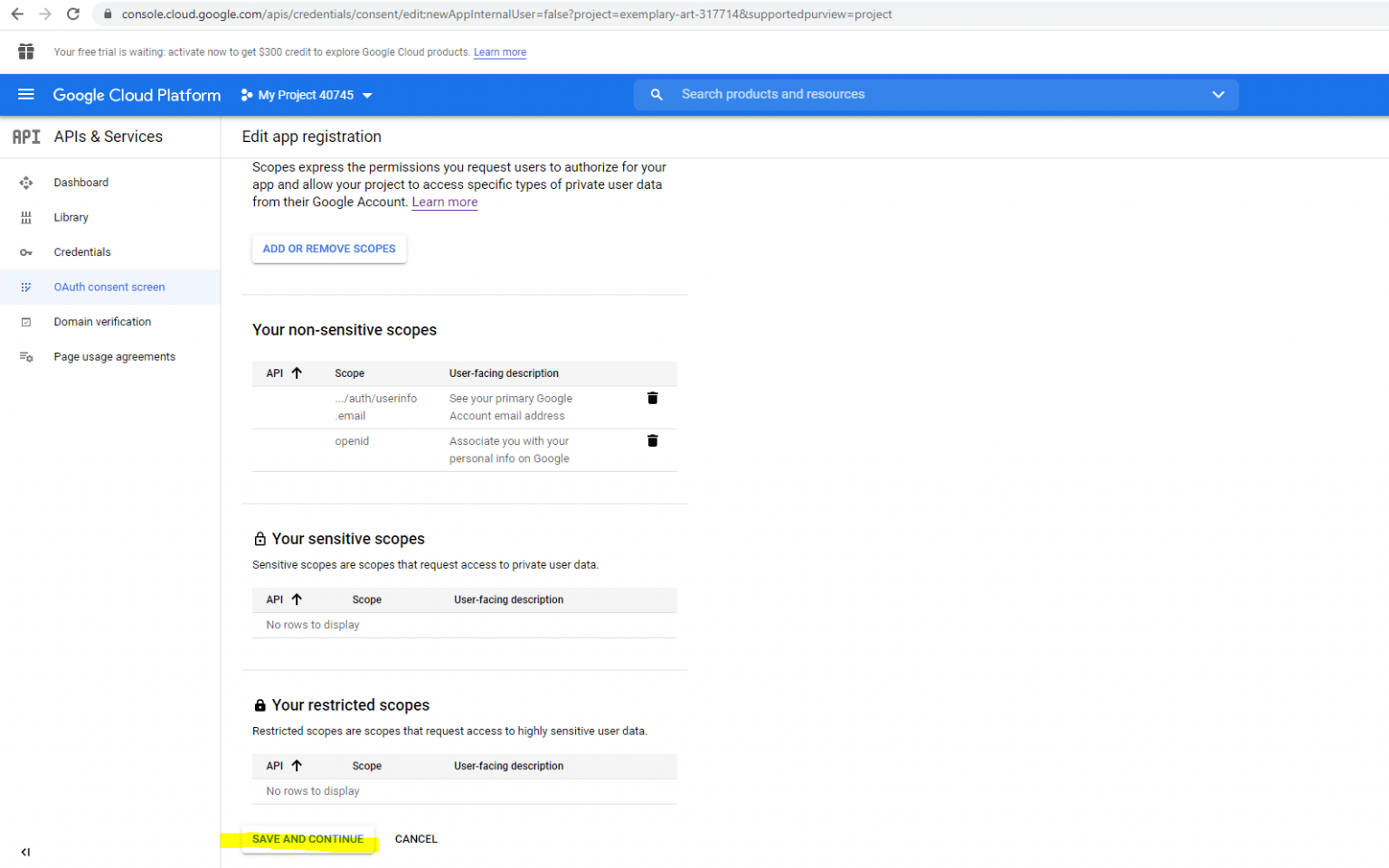Go back to previous browser page
Screen dimensions: 1389x868
point(17,14)
